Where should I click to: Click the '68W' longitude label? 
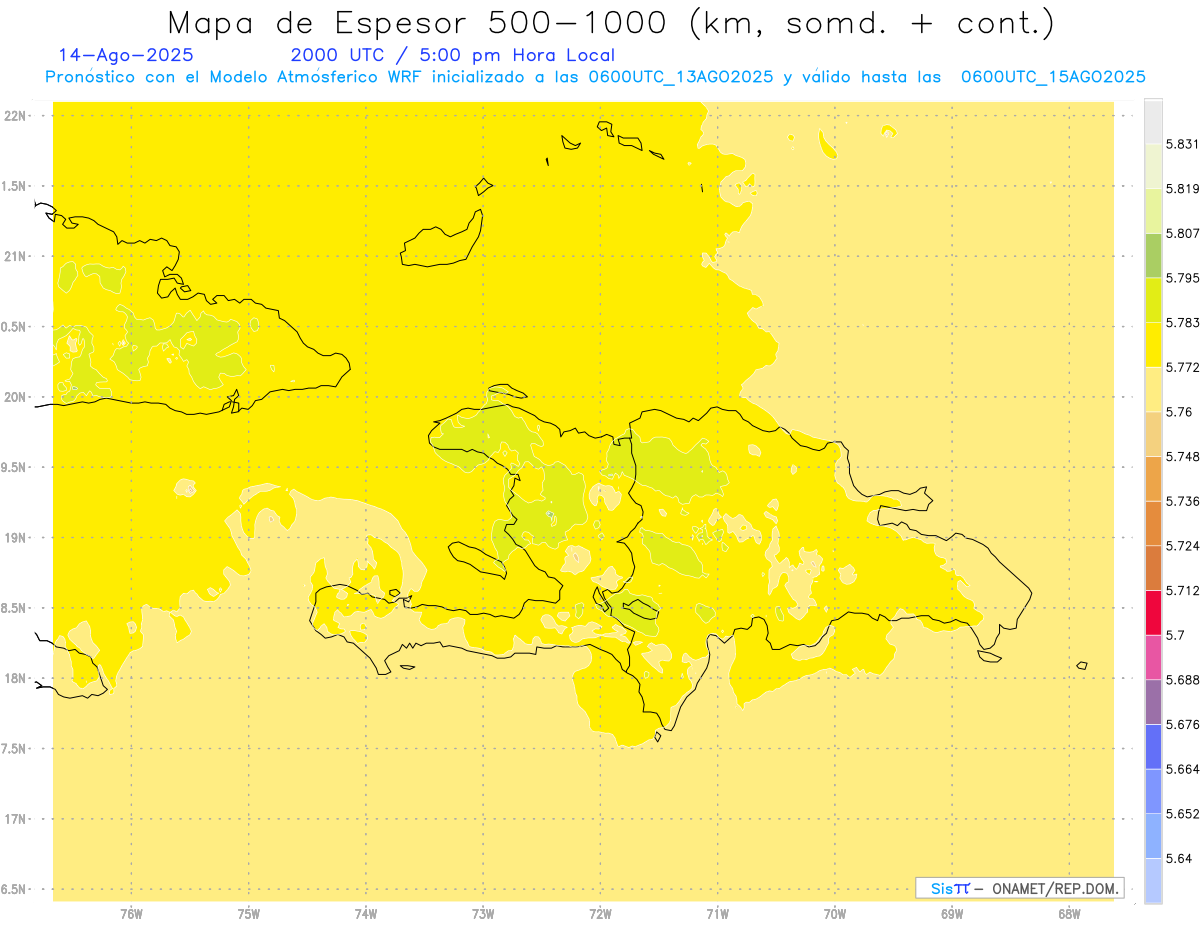(x=1069, y=914)
